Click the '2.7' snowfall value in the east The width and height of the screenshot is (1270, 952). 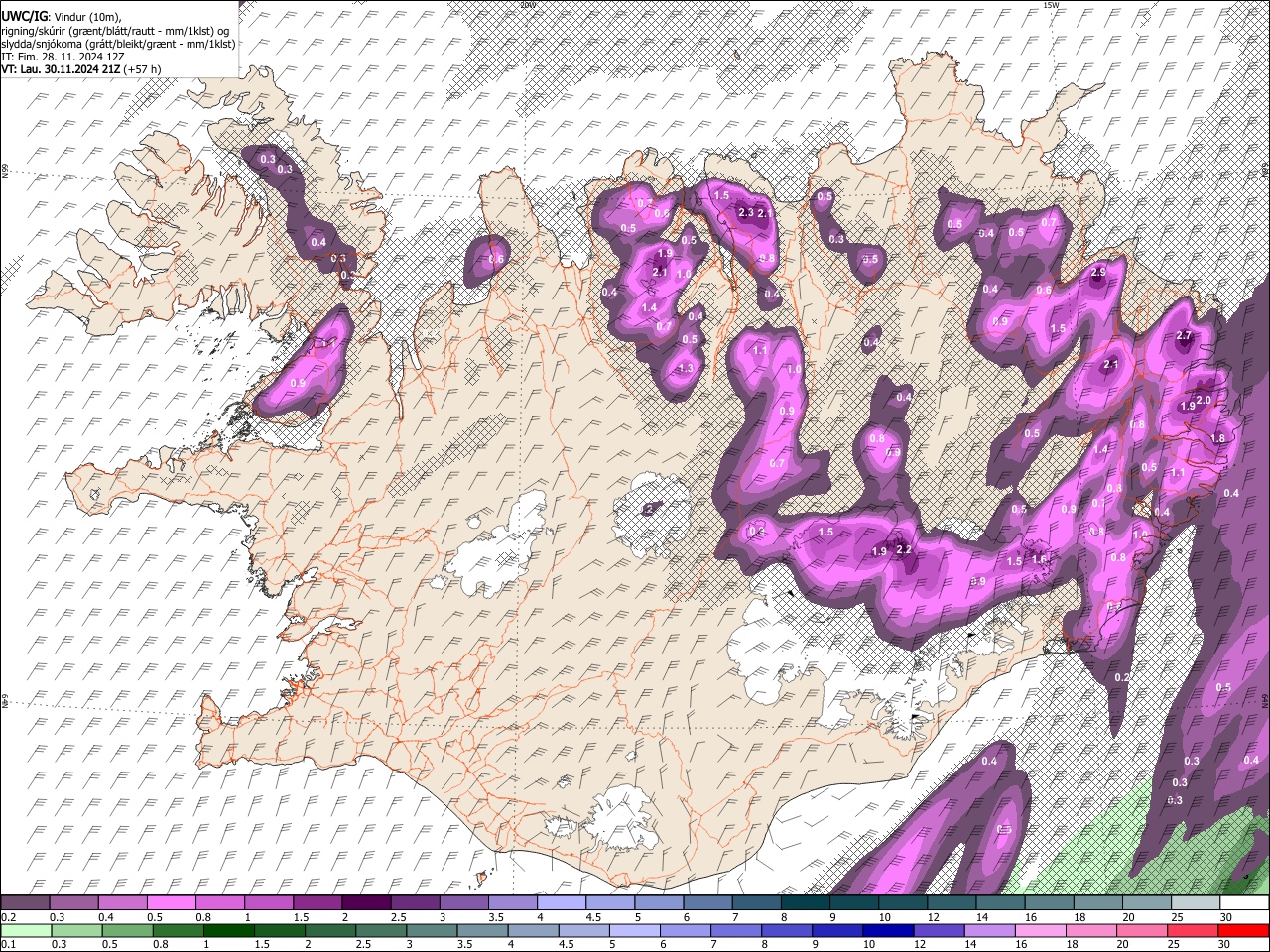pyautogui.click(x=1183, y=336)
